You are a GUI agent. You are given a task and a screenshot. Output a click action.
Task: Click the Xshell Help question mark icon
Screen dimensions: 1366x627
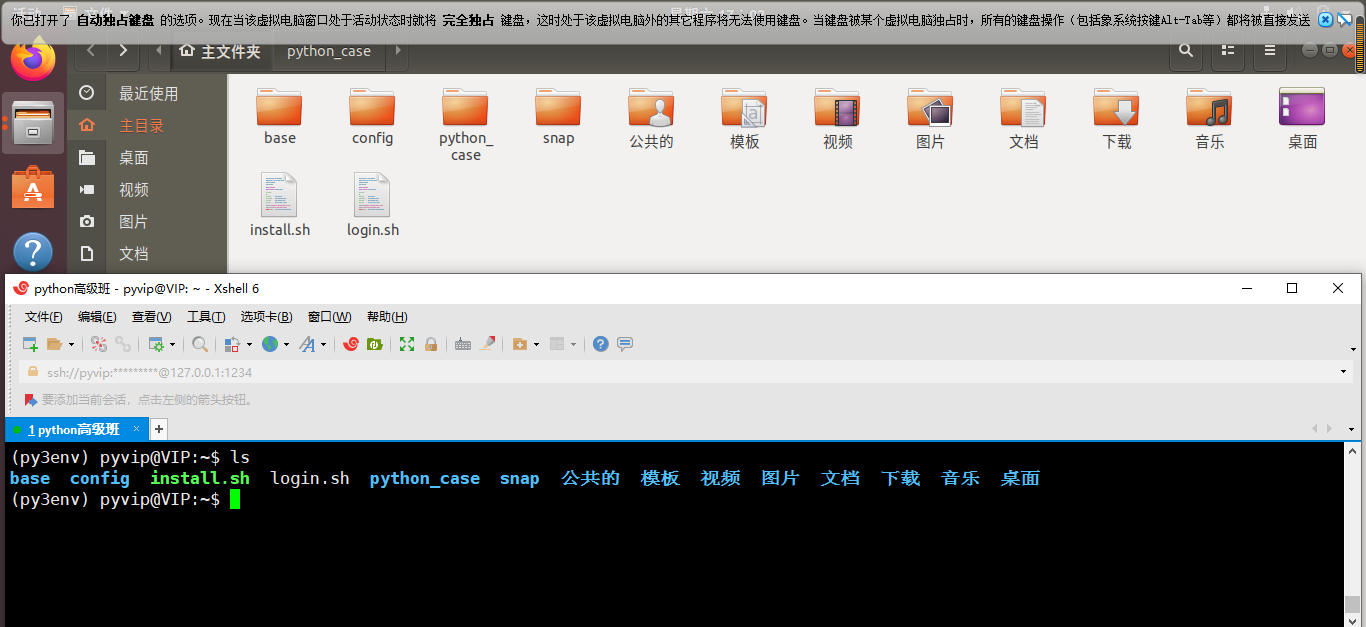(601, 344)
